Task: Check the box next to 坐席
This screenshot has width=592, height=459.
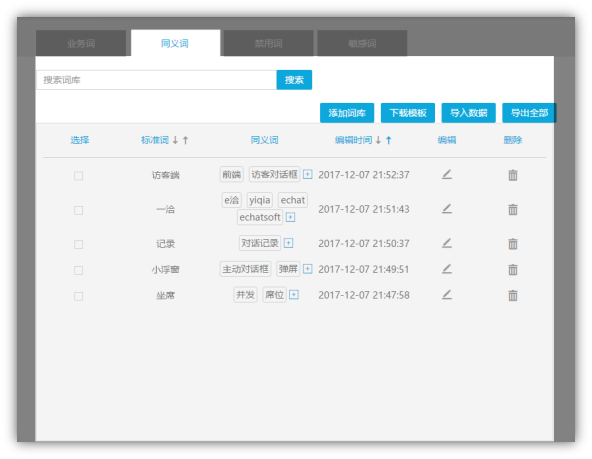Action: (79, 296)
